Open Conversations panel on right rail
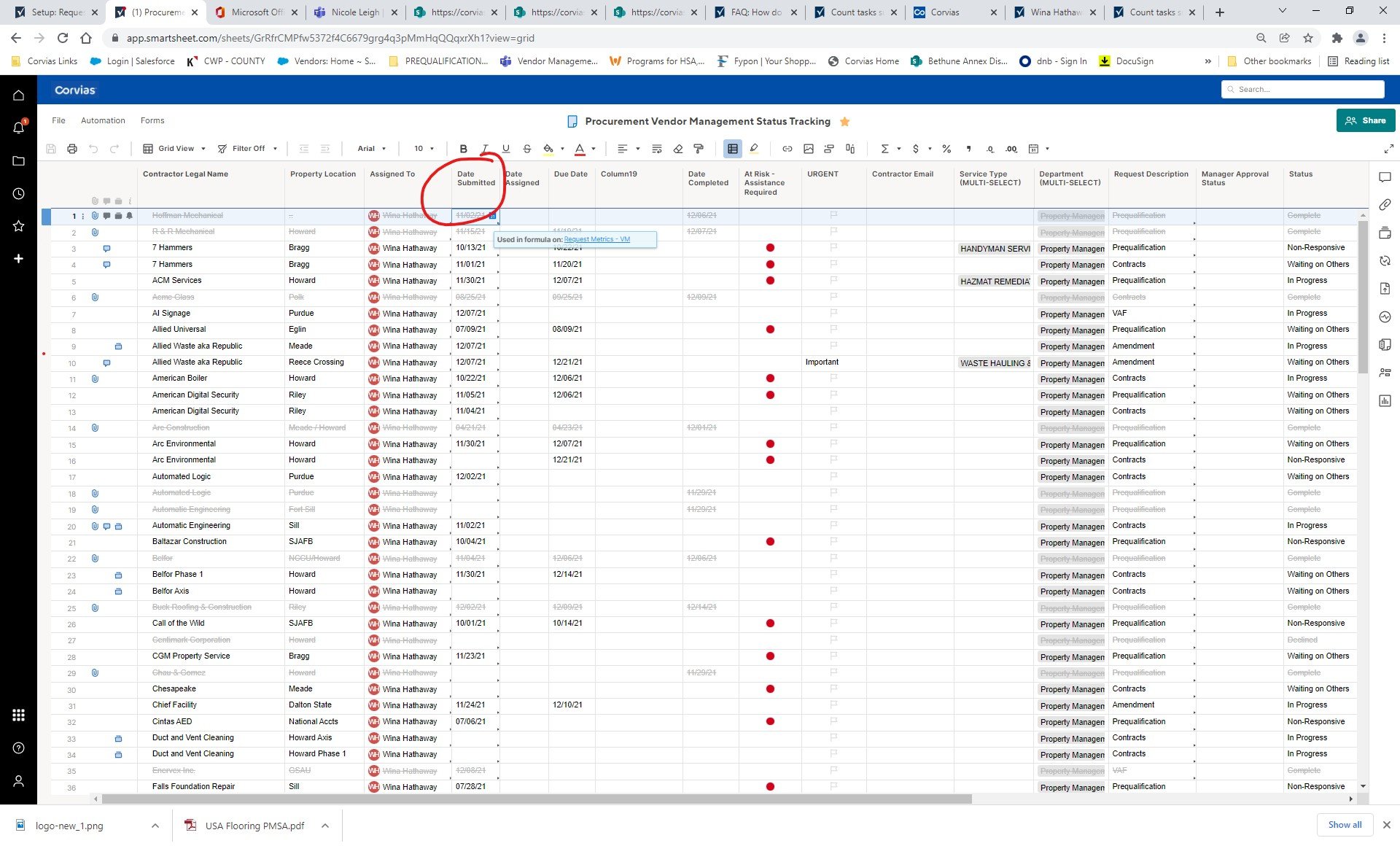The height and width of the screenshot is (846, 1400). click(1385, 177)
